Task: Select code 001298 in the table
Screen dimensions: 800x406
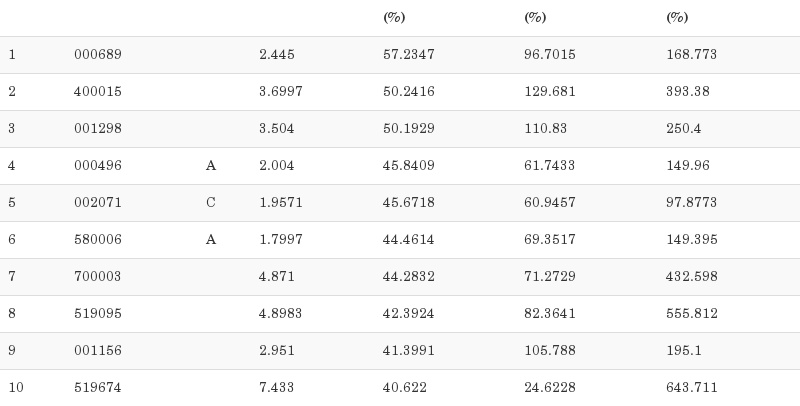Action: click(x=97, y=129)
